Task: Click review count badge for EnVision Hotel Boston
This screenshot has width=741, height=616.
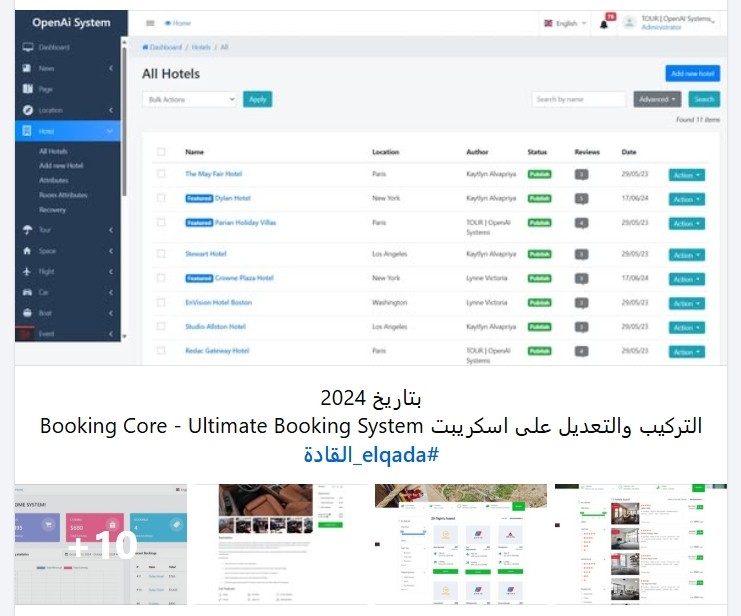Action: [582, 303]
